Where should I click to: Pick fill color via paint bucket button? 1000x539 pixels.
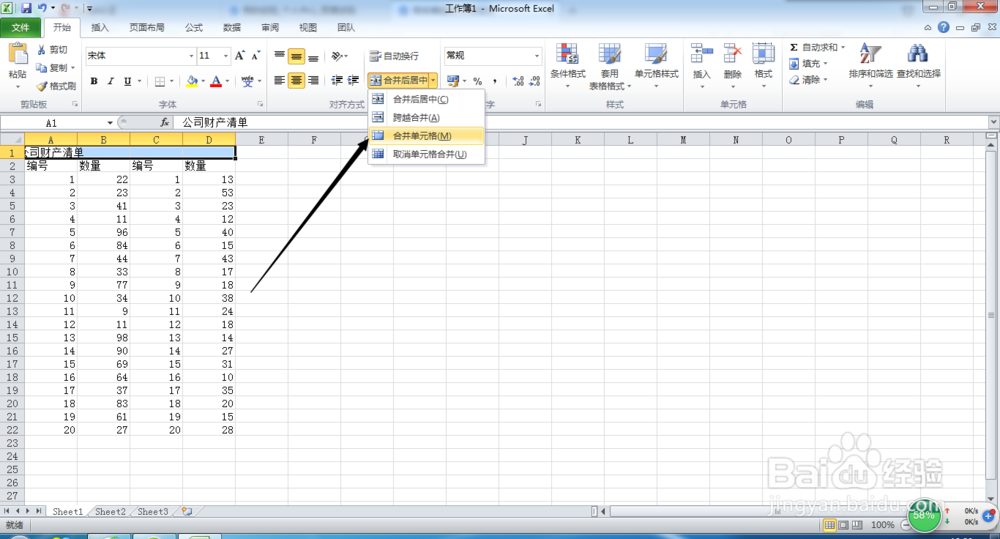(192, 81)
